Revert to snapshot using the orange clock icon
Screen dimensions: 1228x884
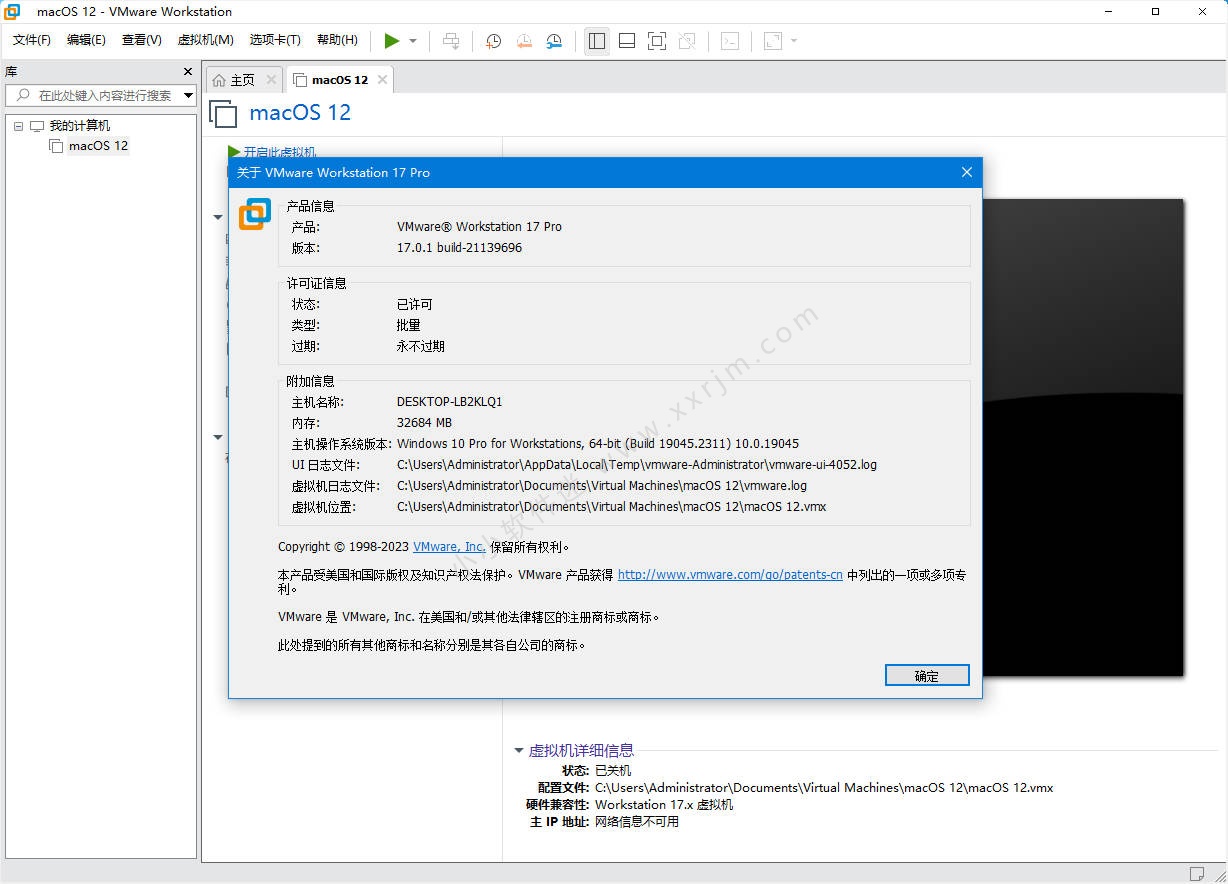coord(524,41)
